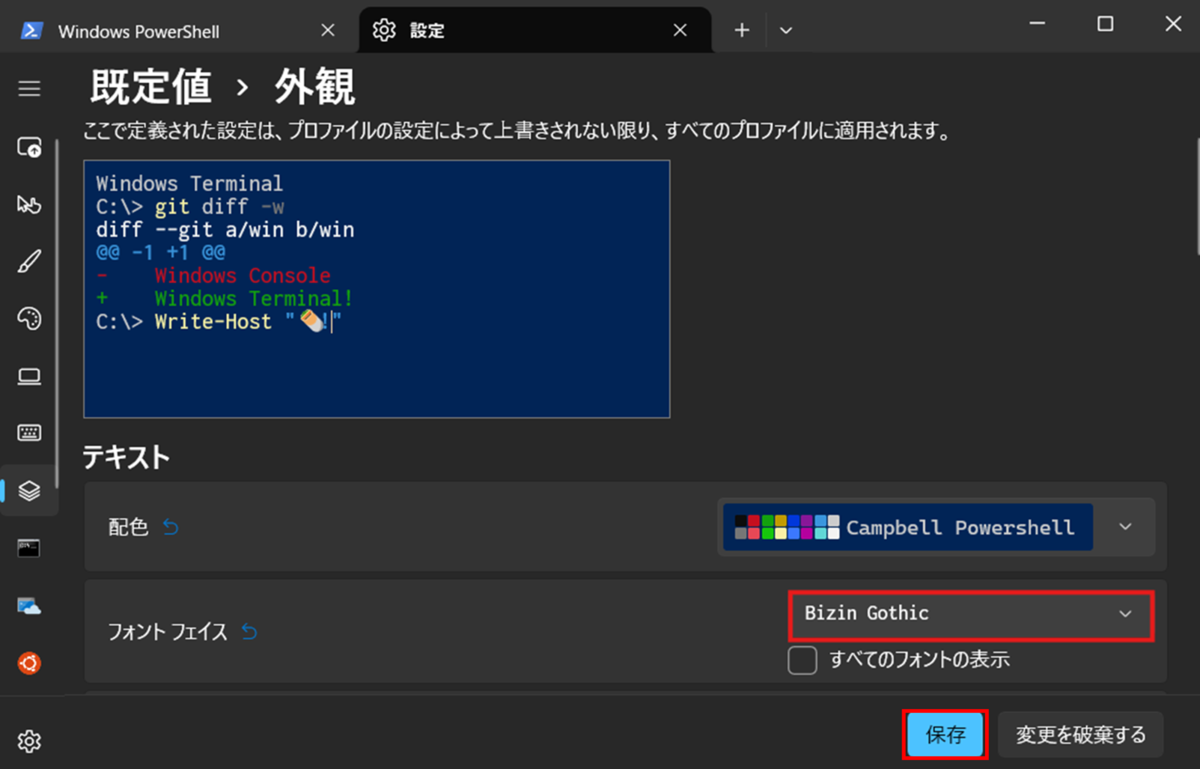Open the Color schemes palette icon
This screenshot has width=1200, height=769.
tap(29, 319)
